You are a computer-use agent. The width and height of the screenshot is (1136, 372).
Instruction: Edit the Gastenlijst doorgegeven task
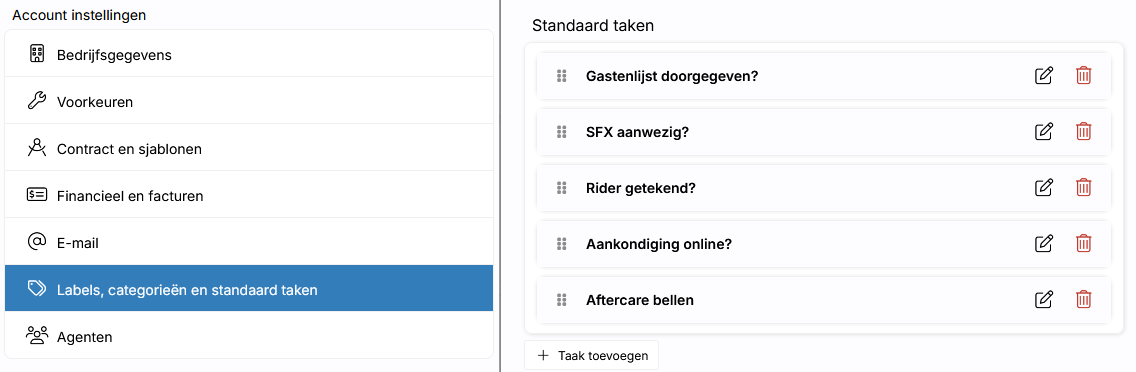1043,75
